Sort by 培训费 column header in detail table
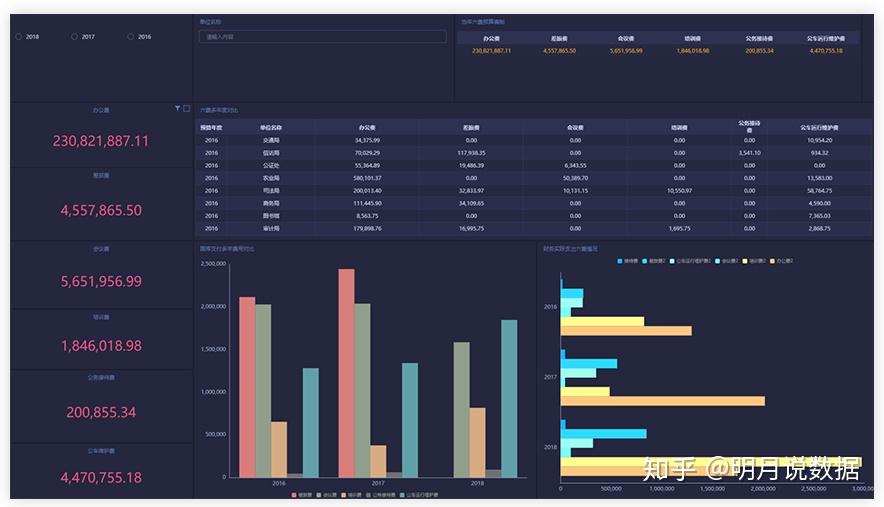Viewport: 884px width, 507px height. [x=679, y=128]
